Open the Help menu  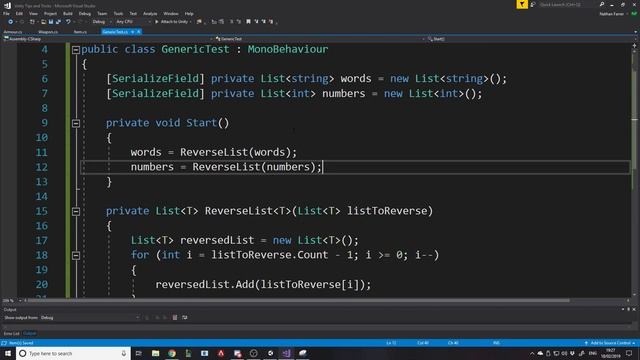189,13
